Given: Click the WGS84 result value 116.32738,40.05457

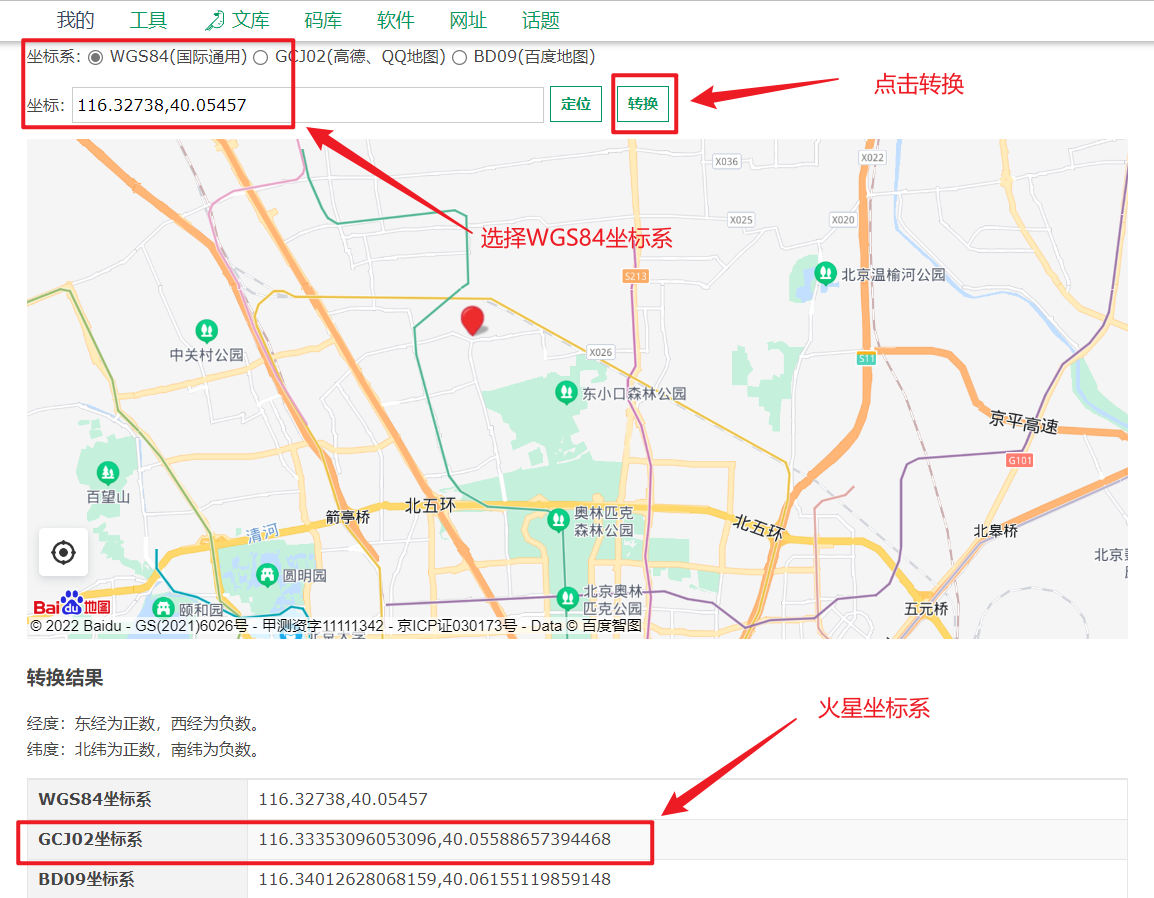Looking at the screenshot, I should tap(343, 799).
